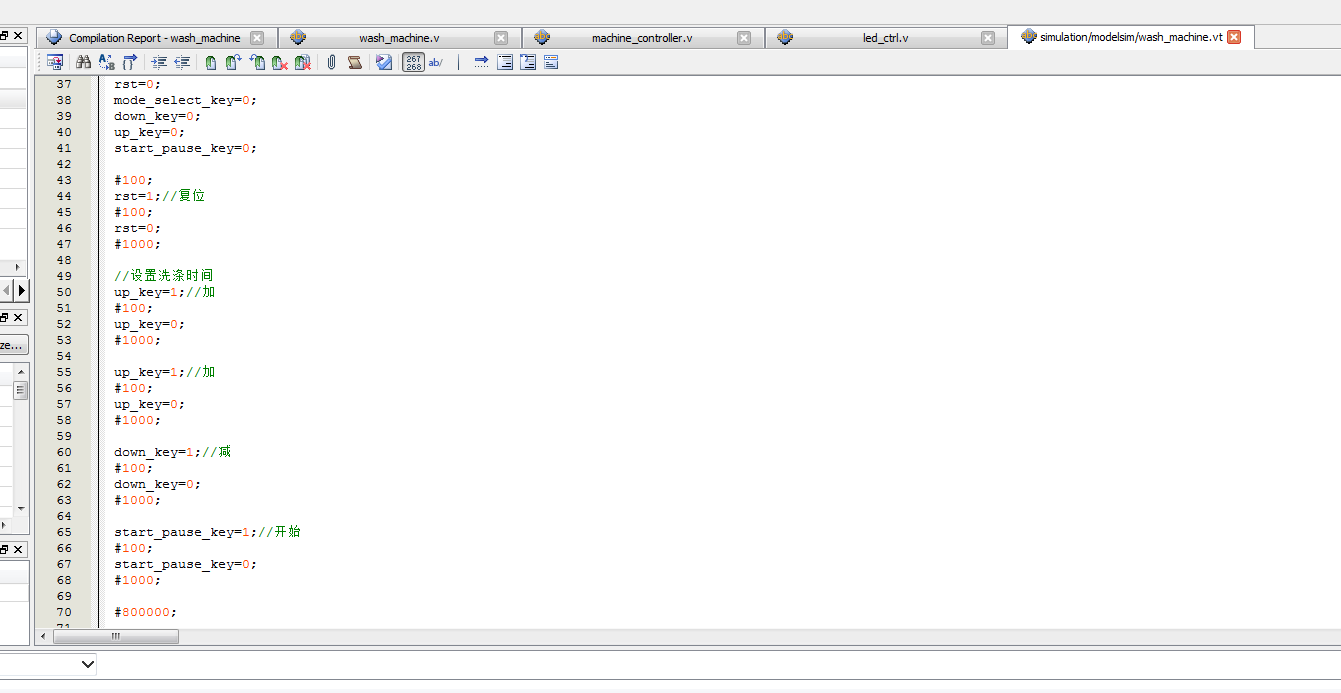Toggle show whitespace characters (ab/) button
This screenshot has height=693, width=1341.
436,62
